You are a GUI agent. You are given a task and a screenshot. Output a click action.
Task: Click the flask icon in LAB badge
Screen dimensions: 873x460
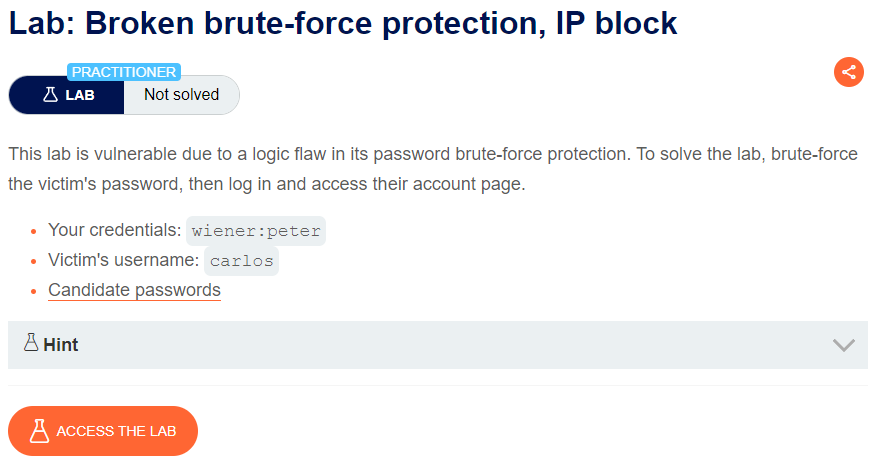click(x=51, y=95)
